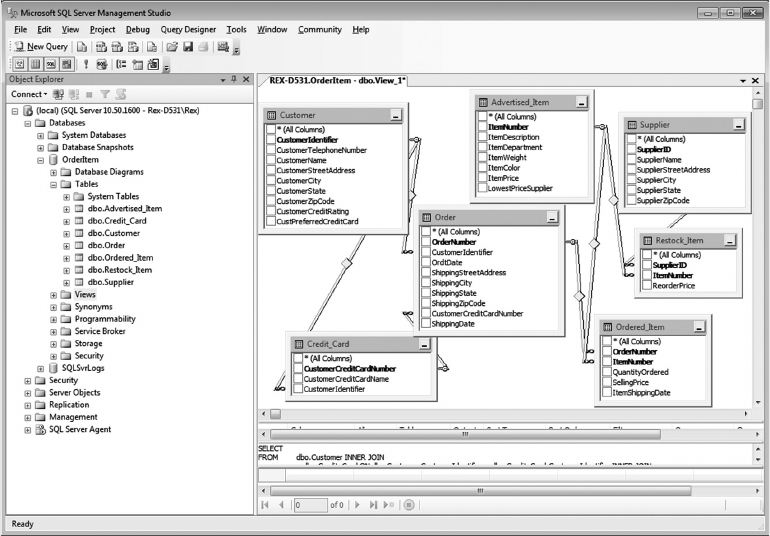Screen dimensions: 770x536
Task: Close the Object Explorer panel
Action: point(246,79)
